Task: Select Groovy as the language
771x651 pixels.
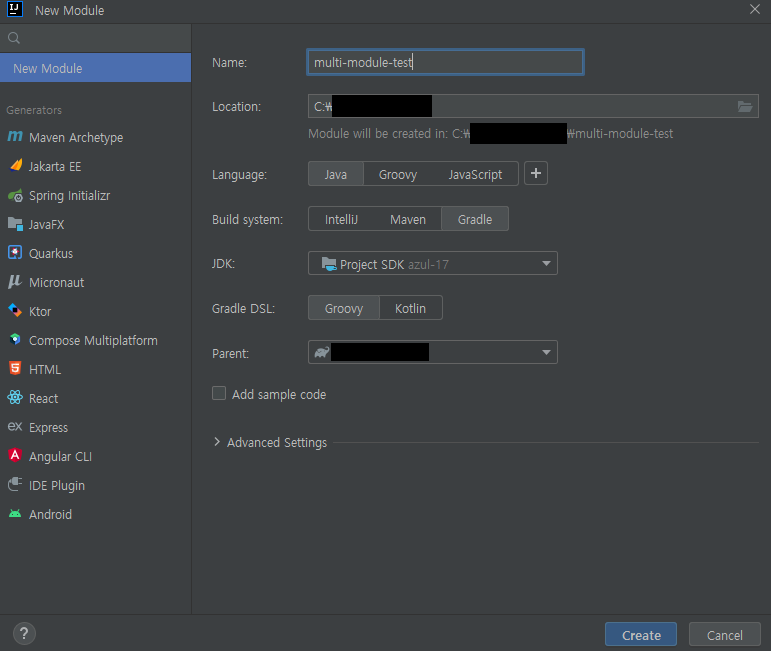Action: pos(398,174)
